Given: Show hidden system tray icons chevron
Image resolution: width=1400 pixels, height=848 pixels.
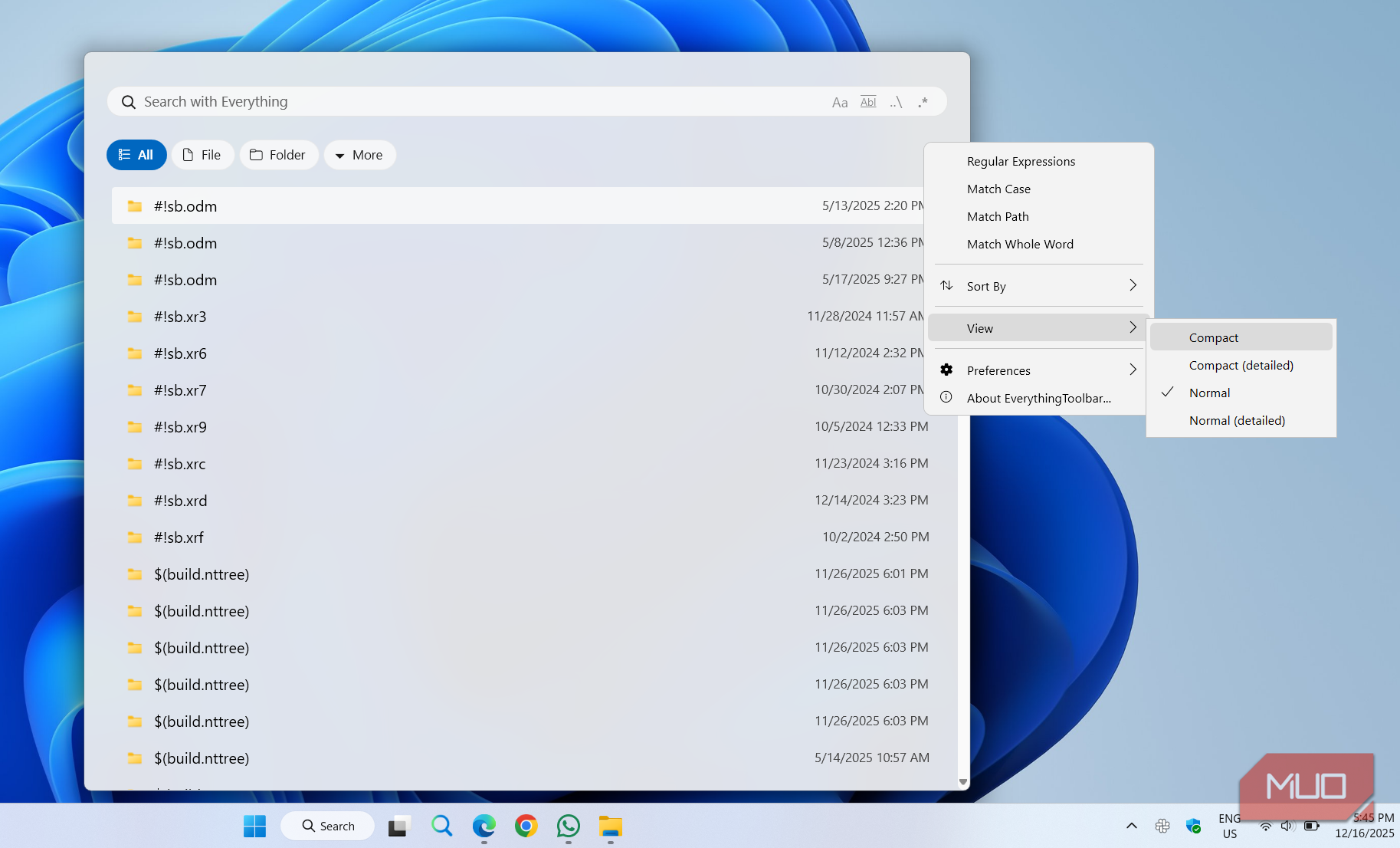Looking at the screenshot, I should pyautogui.click(x=1131, y=826).
